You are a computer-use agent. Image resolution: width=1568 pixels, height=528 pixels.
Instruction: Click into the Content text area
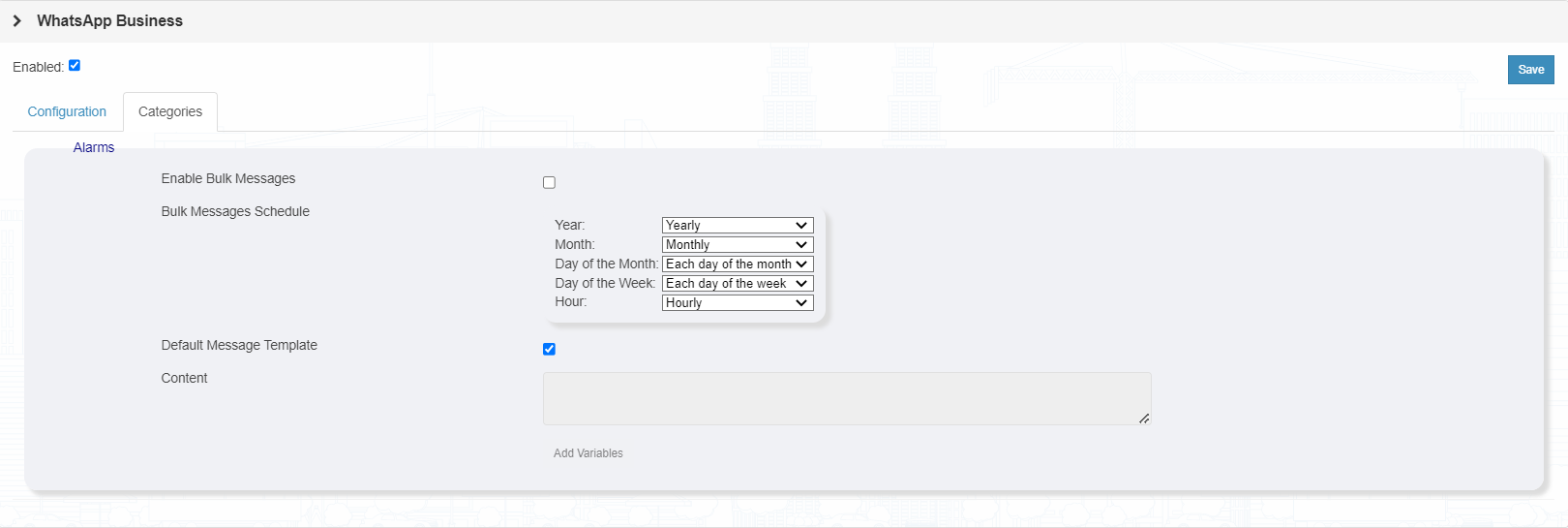[847, 398]
